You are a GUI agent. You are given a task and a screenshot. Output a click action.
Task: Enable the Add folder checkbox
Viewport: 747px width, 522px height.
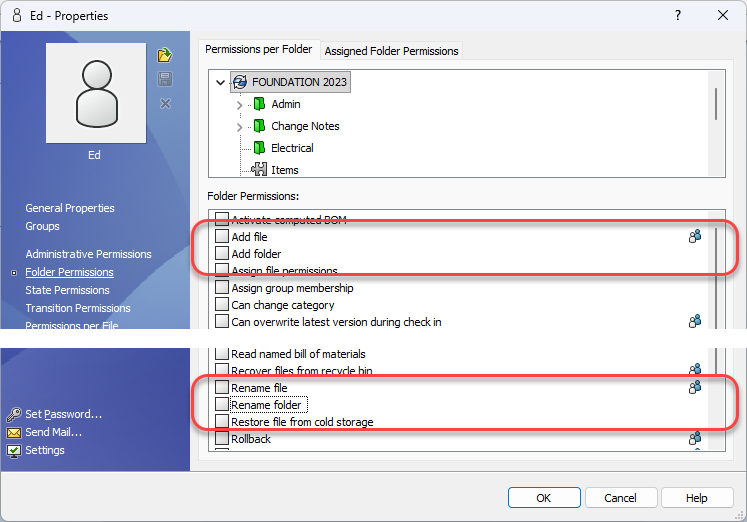[x=222, y=254]
